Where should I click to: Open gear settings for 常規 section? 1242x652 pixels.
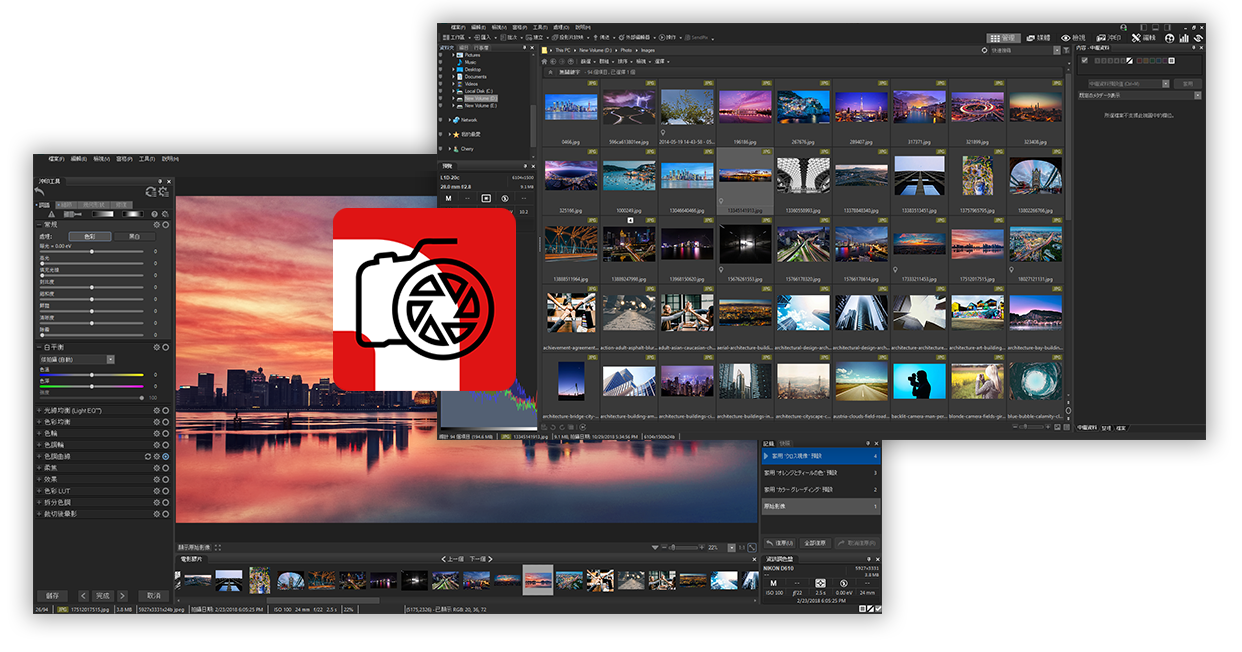pyautogui.click(x=156, y=225)
